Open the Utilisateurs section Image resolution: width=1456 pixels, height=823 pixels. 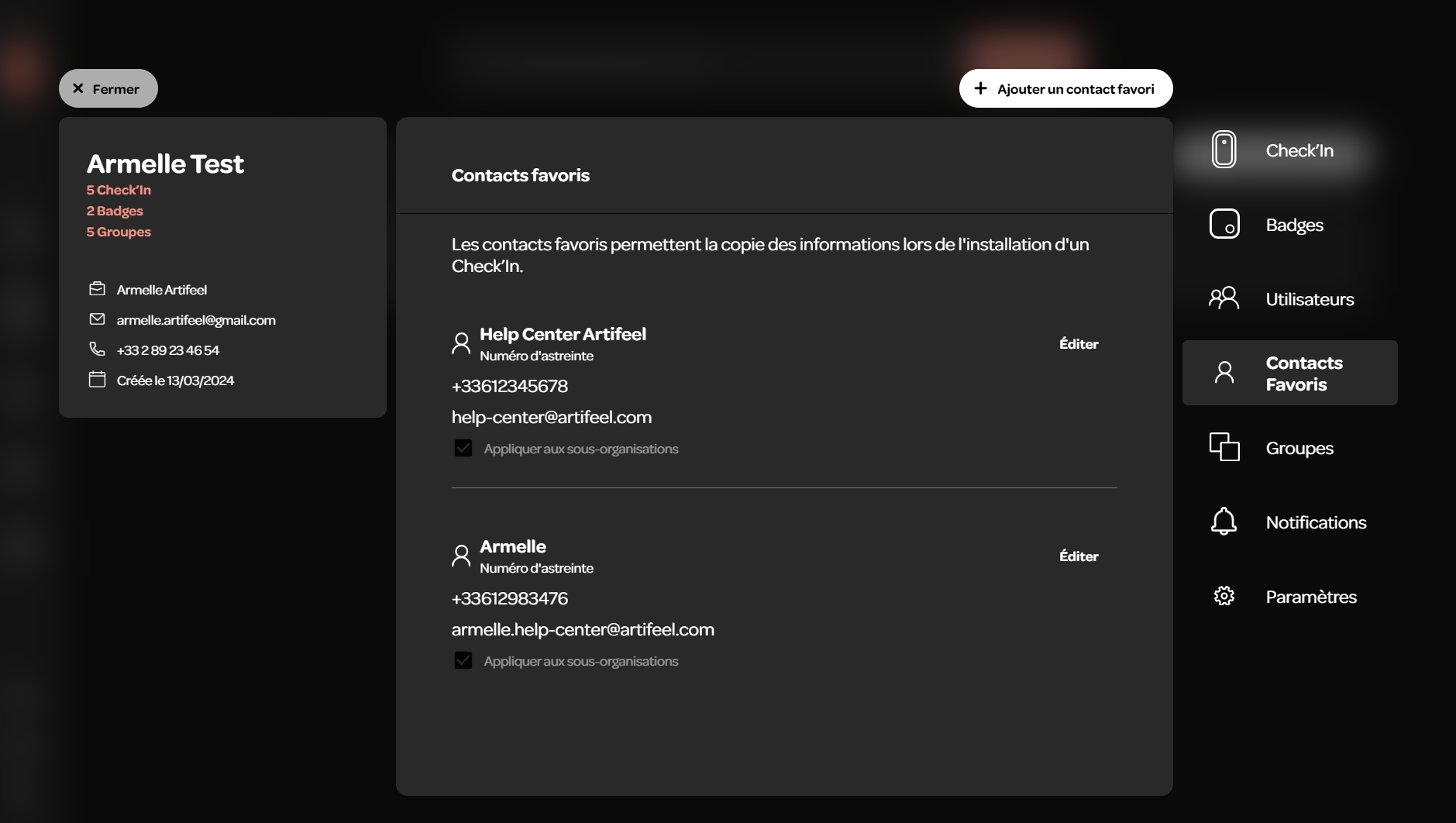[x=1289, y=299]
